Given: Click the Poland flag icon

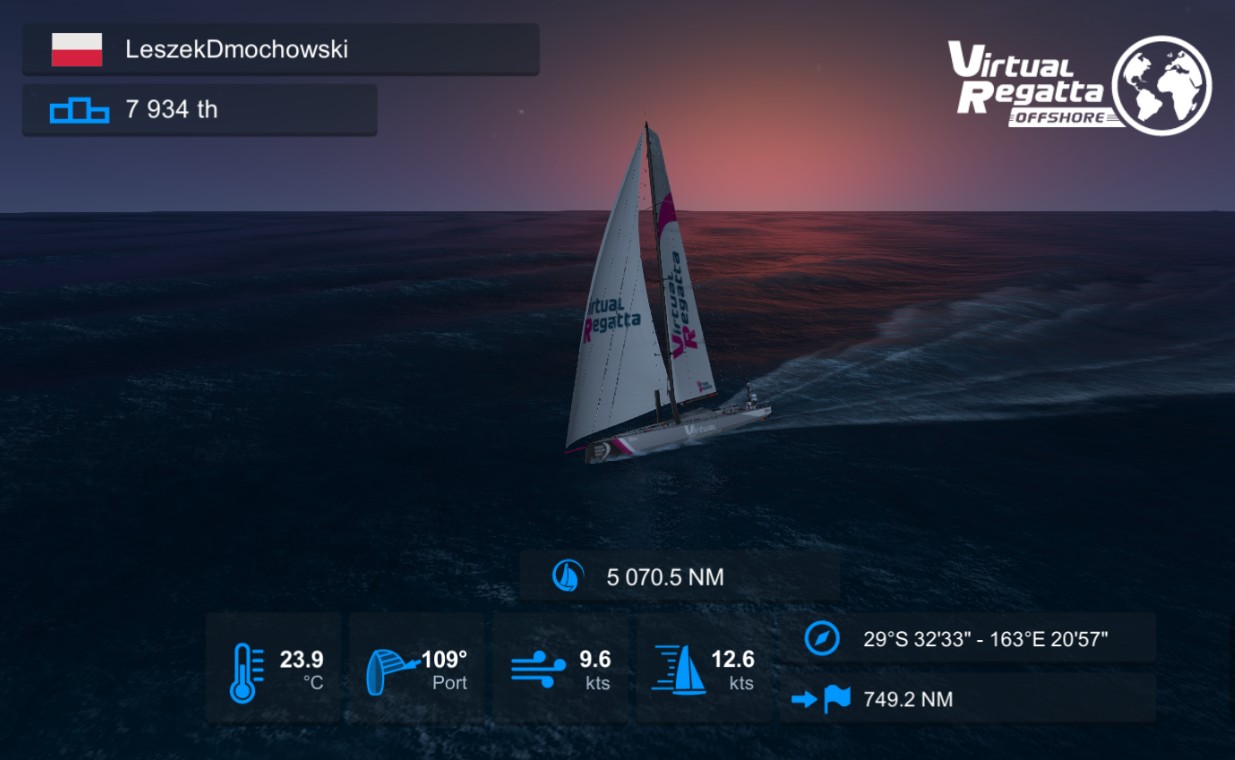Looking at the screenshot, I should [77, 49].
